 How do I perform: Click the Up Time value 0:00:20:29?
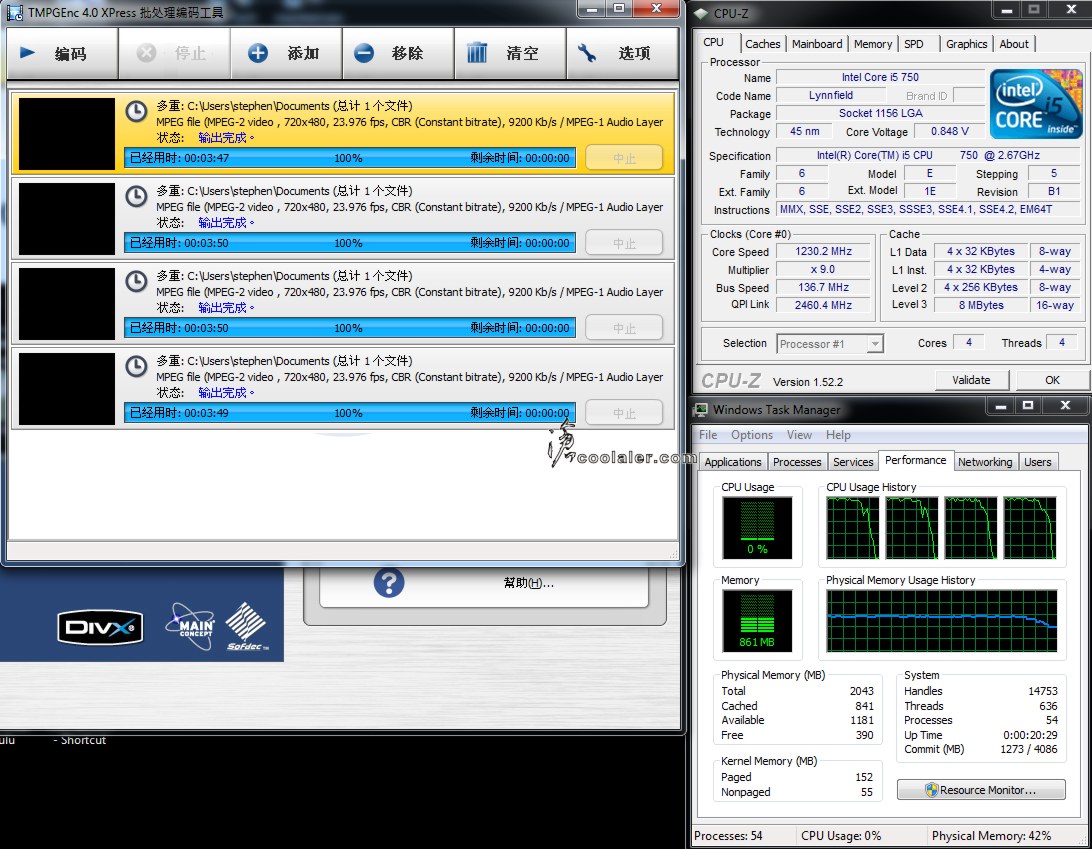(1030, 735)
